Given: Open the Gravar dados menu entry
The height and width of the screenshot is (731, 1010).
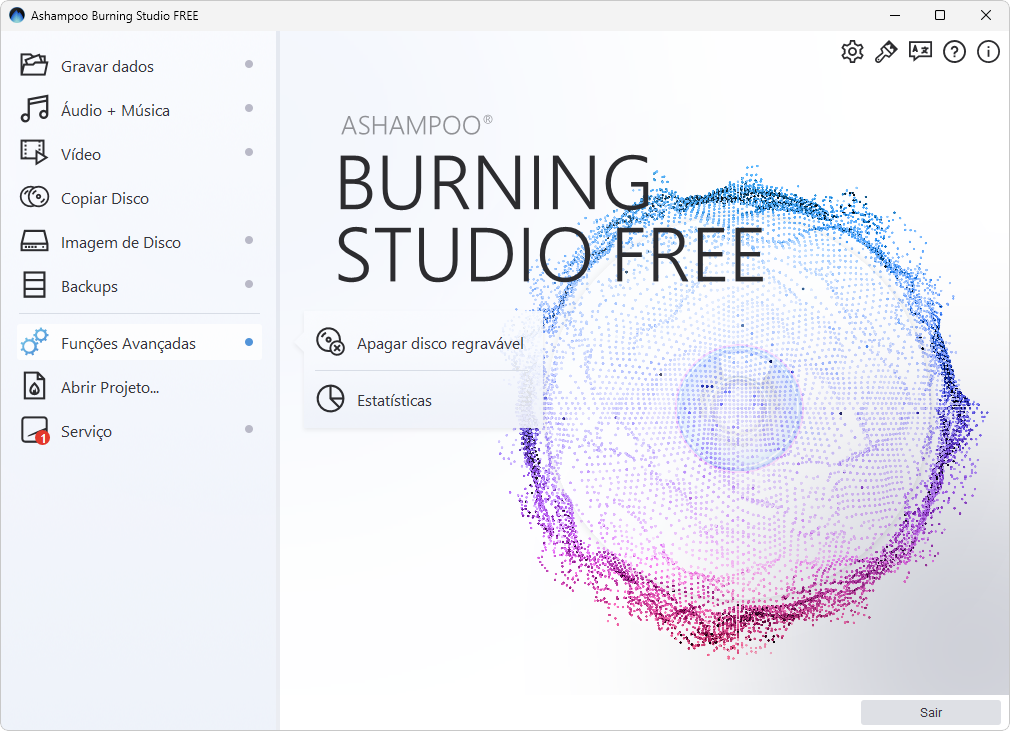Looking at the screenshot, I should pyautogui.click(x=107, y=66).
